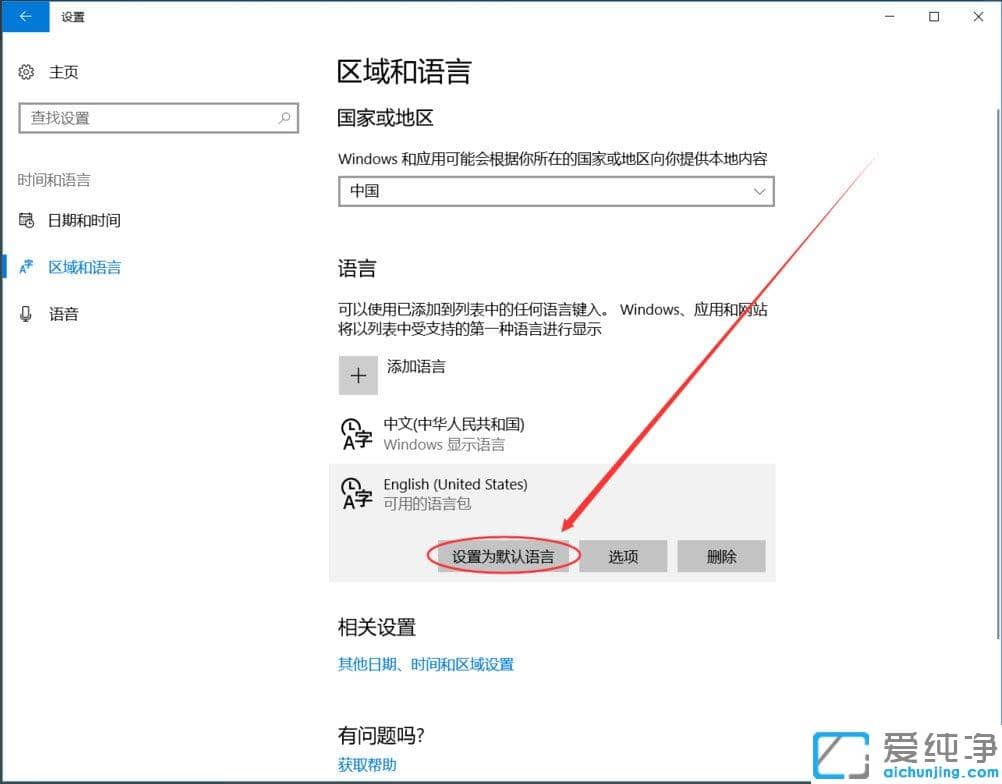Click the plus icon to add a language
Screen dimensions: 1002x784
(x=358, y=375)
